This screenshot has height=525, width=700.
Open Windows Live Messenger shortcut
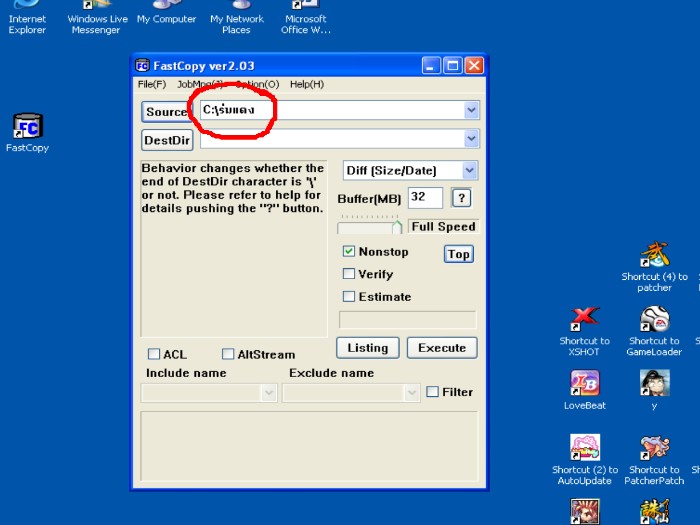[x=97, y=18]
